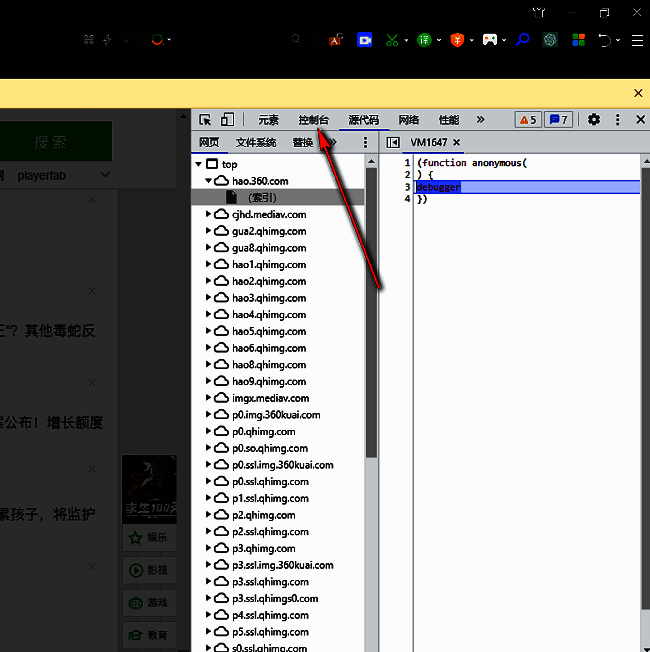Show more DevTools tabs via chevron
Image resolution: width=650 pixels, height=652 pixels.
pyautogui.click(x=480, y=120)
